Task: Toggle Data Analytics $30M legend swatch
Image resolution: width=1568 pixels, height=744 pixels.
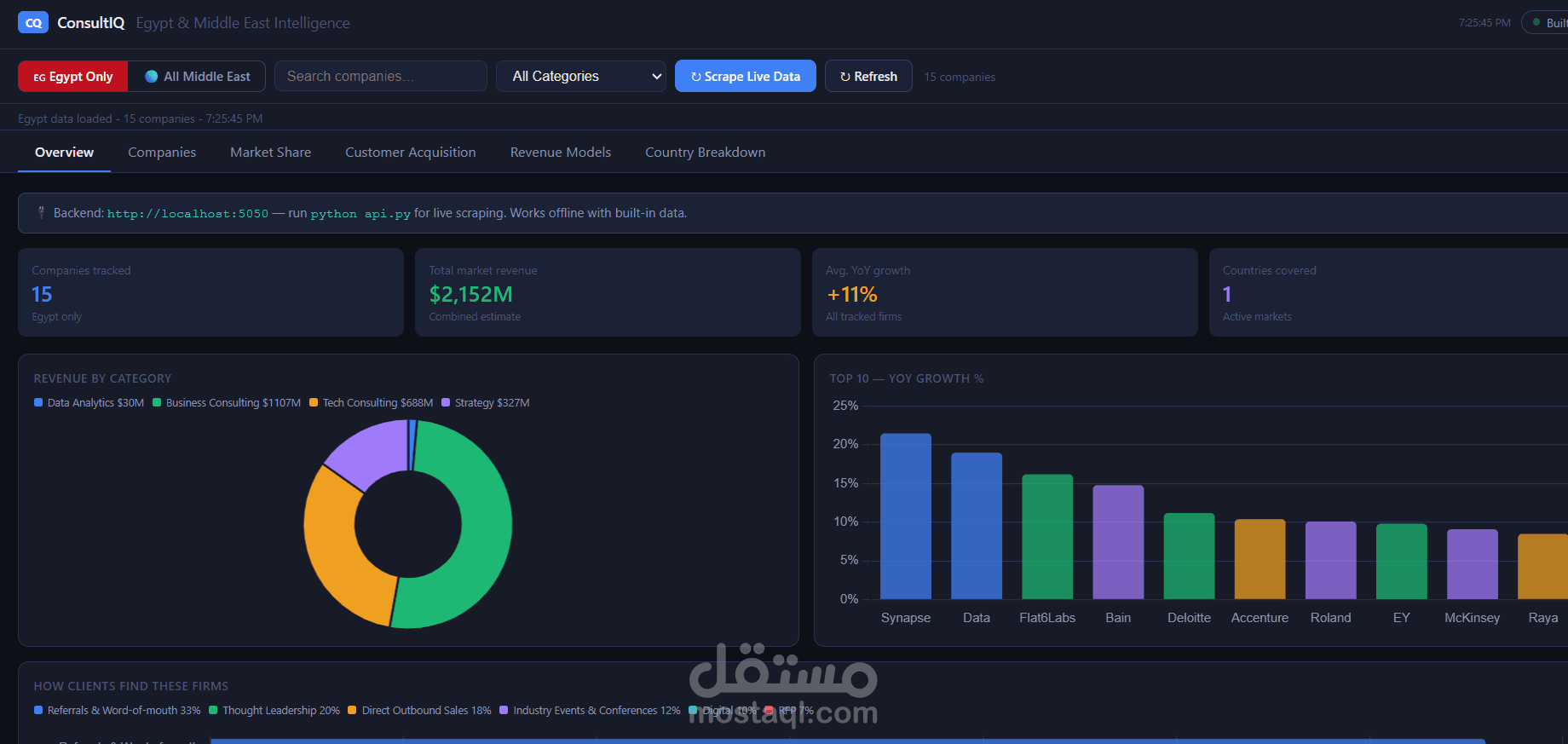Action: tap(38, 403)
